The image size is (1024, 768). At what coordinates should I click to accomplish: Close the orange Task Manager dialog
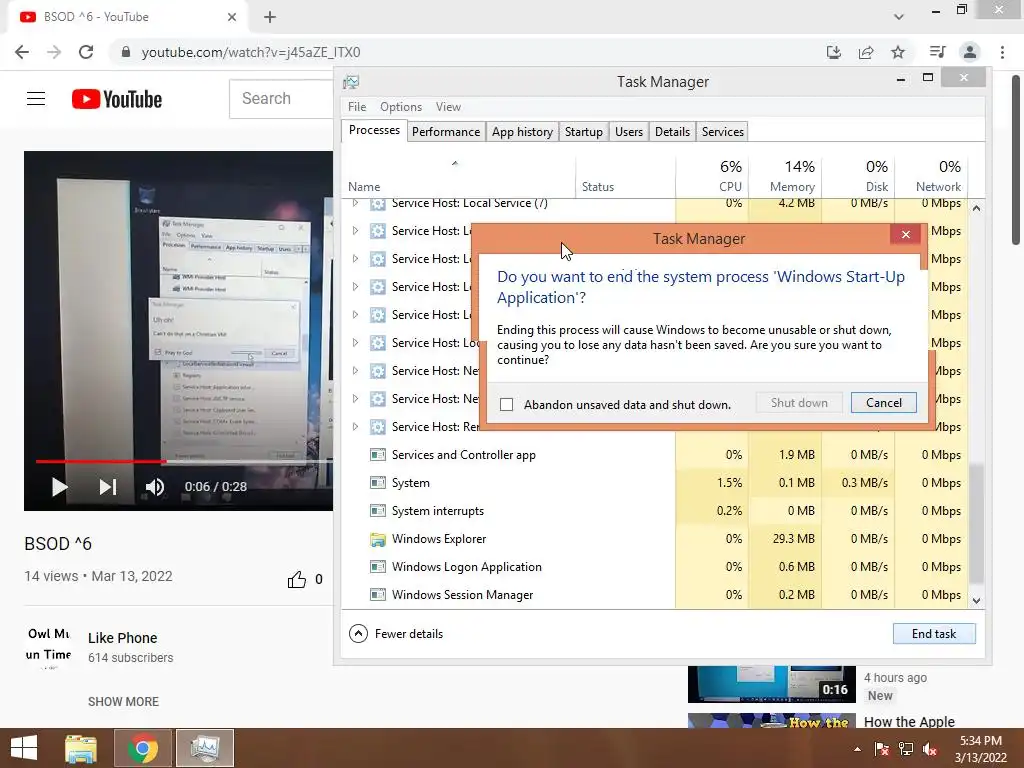906,234
